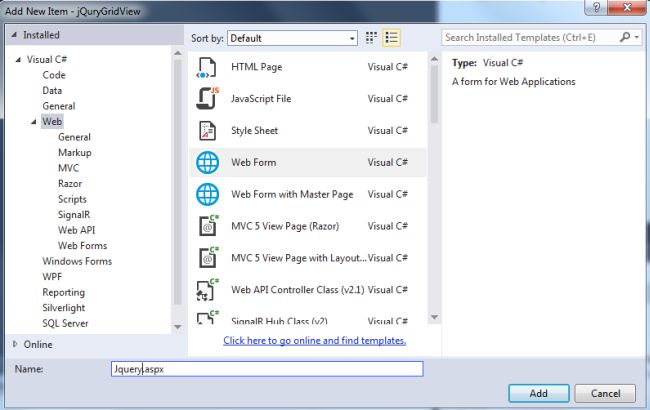Open search options dropdown arrow

pyautogui.click(x=636, y=38)
